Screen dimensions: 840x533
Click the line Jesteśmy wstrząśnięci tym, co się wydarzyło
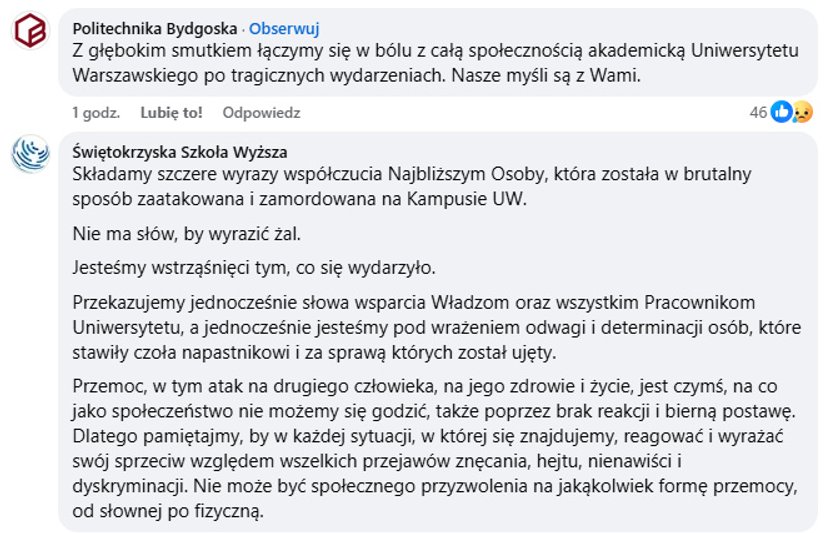(x=254, y=267)
